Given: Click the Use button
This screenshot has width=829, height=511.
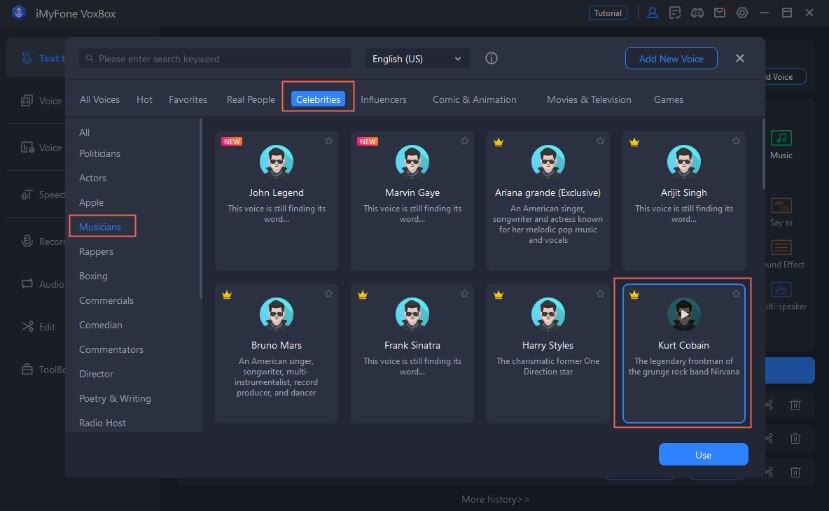Looking at the screenshot, I should [703, 454].
